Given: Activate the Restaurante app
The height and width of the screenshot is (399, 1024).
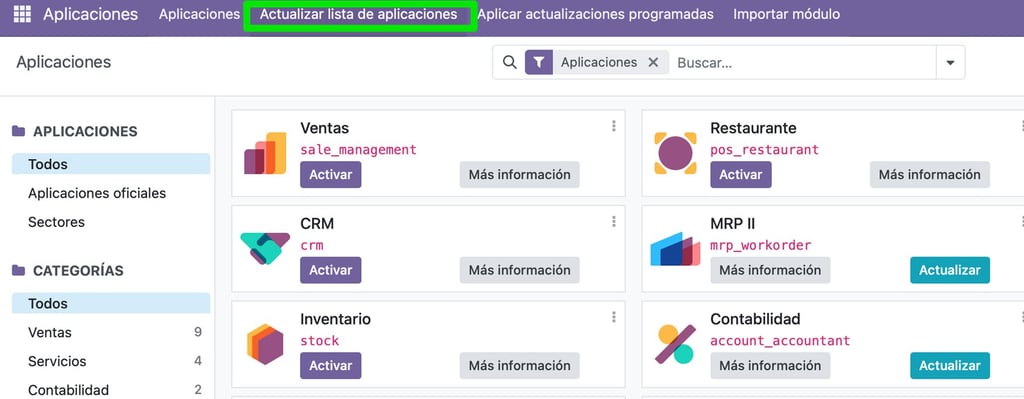Looking at the screenshot, I should [741, 174].
